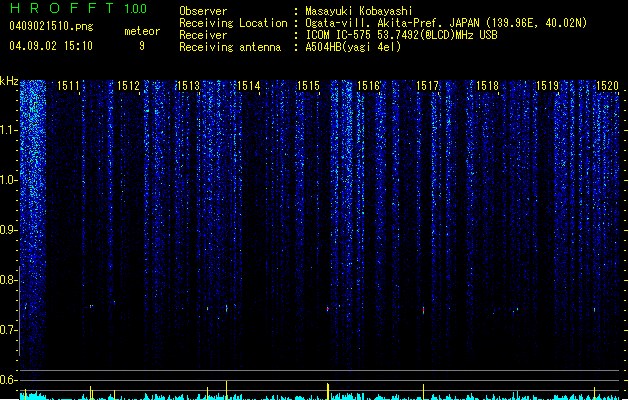Click the 1520 time label

607,86
